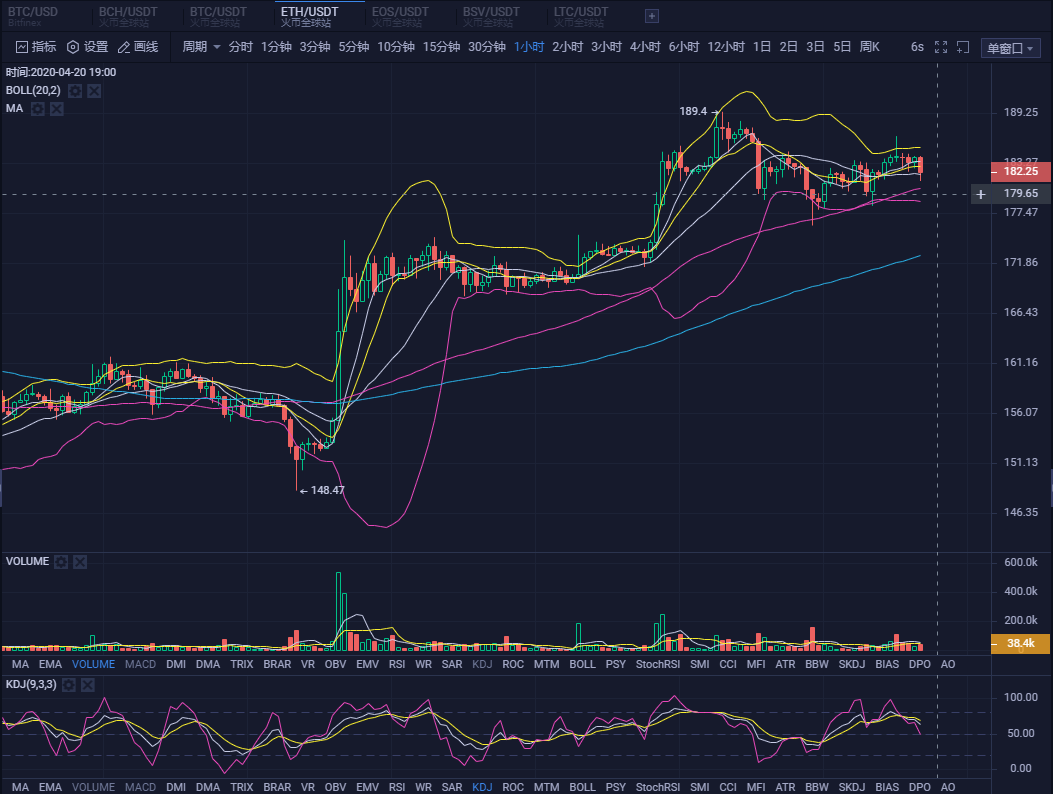Select the MACD indicator in bottom bar
1053x794 pixels.
tap(140, 663)
